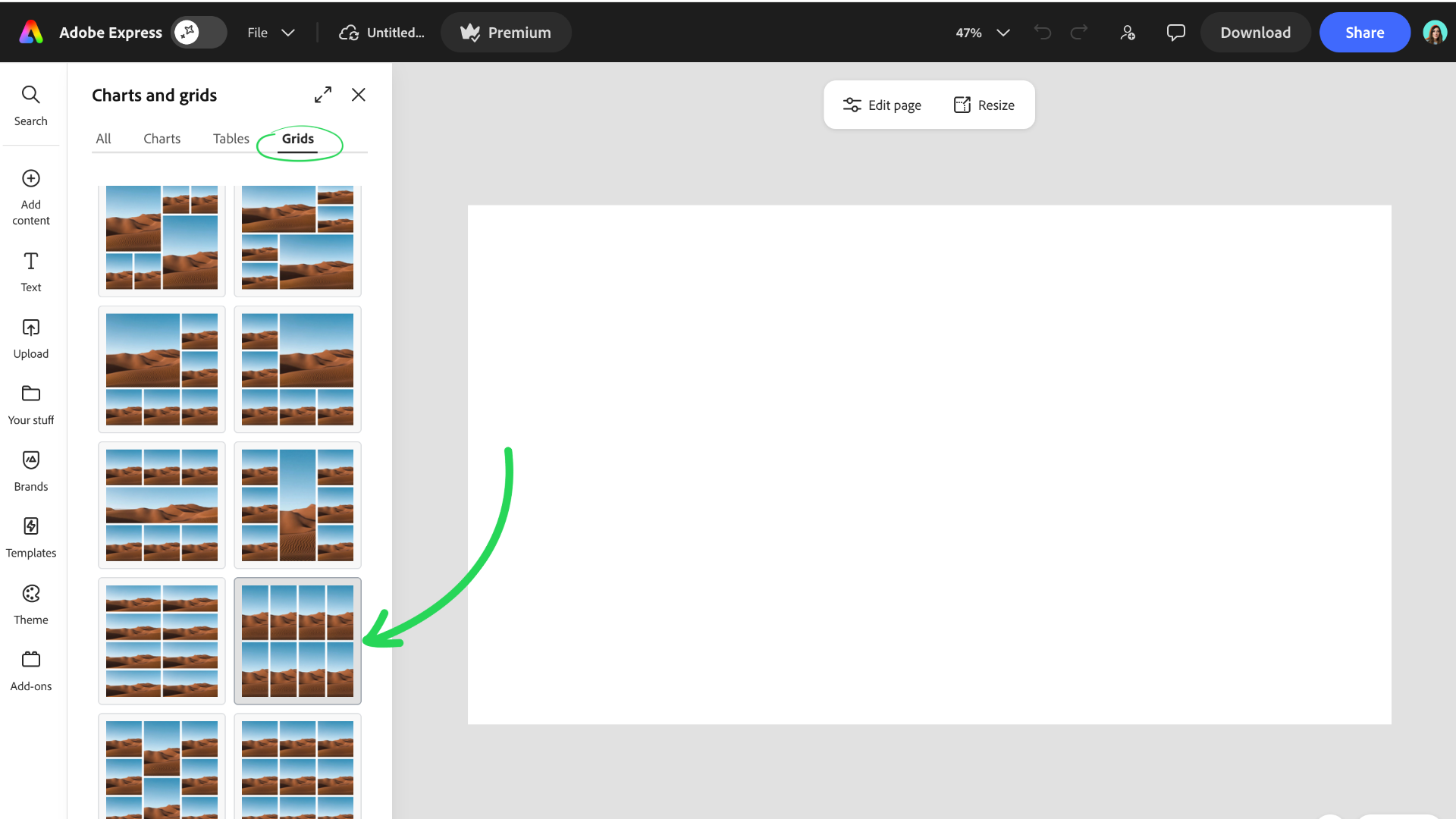Click the Download button
Screen dimensions: 1456x819
click(1255, 33)
